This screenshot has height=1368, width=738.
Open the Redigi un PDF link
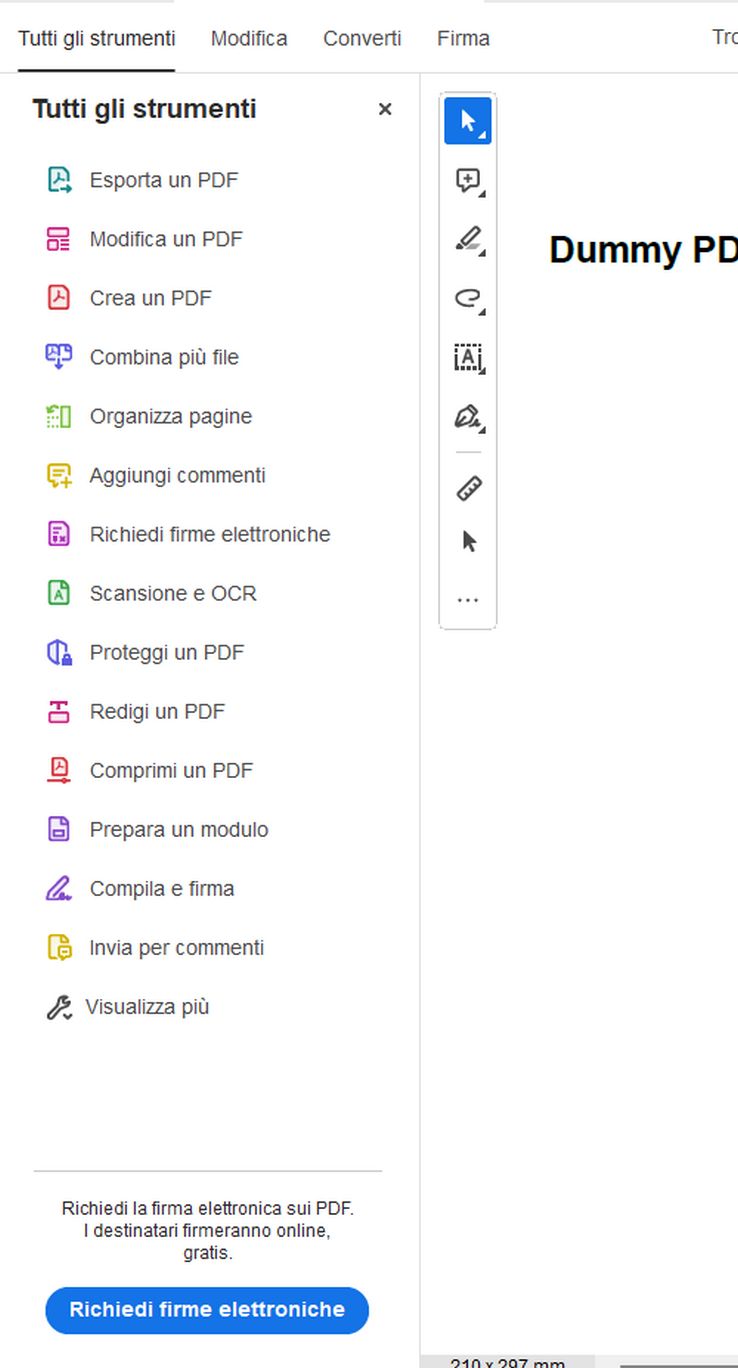coord(157,711)
